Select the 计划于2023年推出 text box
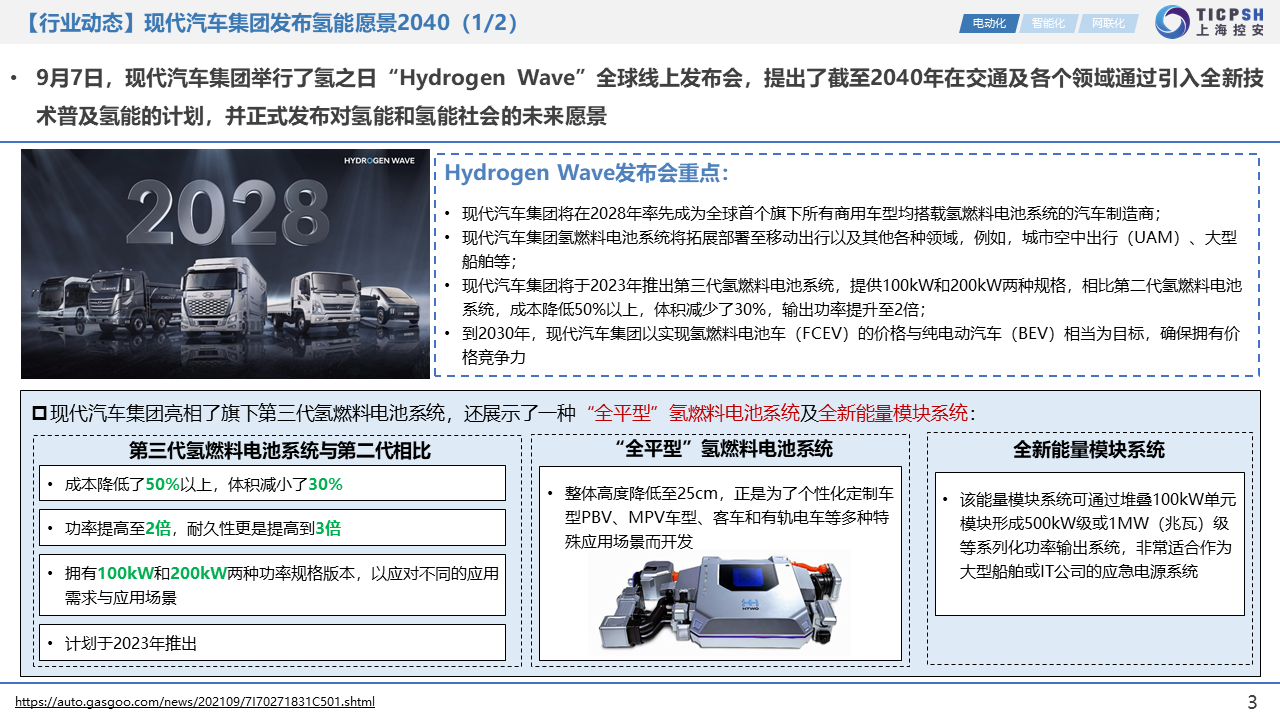Viewport: 1280px width, 720px height. 272,643
